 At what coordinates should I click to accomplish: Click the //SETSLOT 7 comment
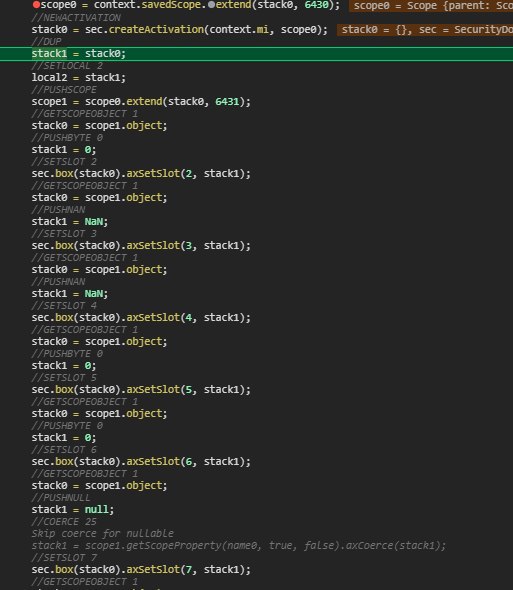tap(64, 558)
